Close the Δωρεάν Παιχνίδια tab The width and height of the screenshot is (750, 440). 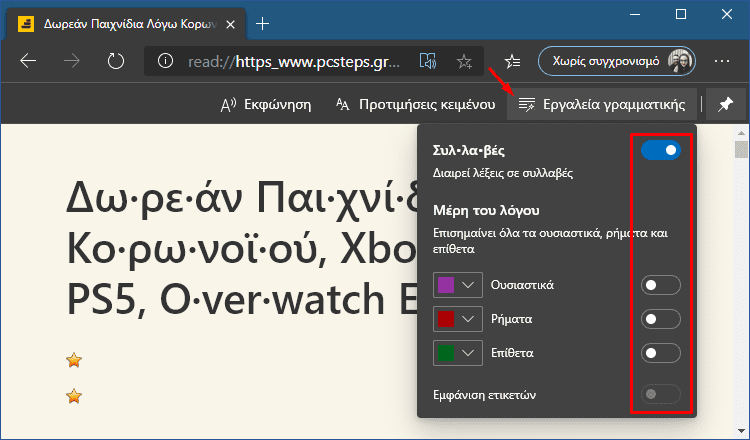231,24
